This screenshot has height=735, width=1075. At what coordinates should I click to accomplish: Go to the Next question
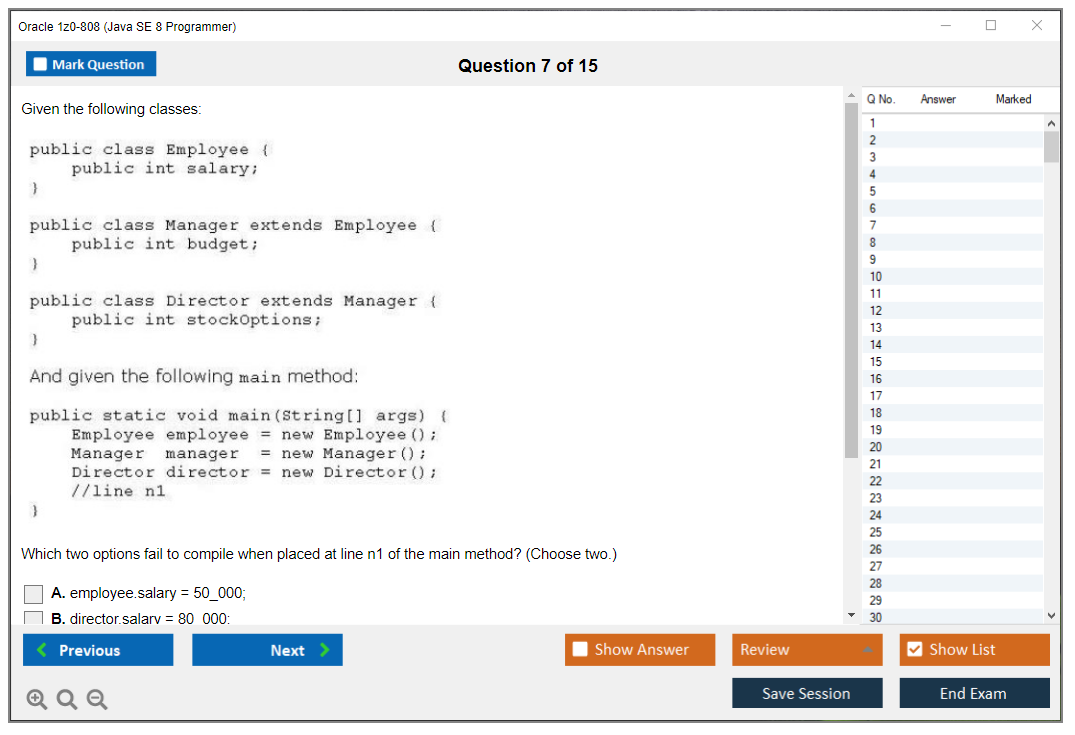pyautogui.click(x=267, y=650)
